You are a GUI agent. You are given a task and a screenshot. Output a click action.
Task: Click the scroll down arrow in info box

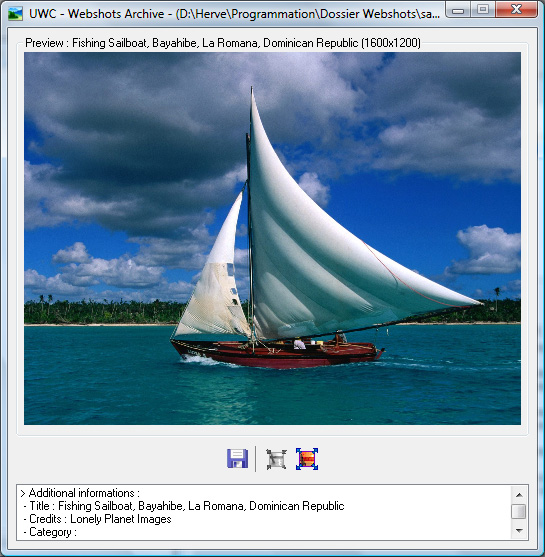click(x=519, y=531)
